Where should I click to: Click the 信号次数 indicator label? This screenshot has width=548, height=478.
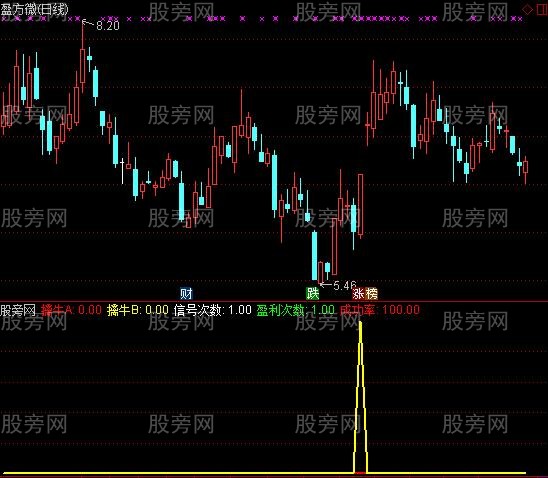click(212, 310)
